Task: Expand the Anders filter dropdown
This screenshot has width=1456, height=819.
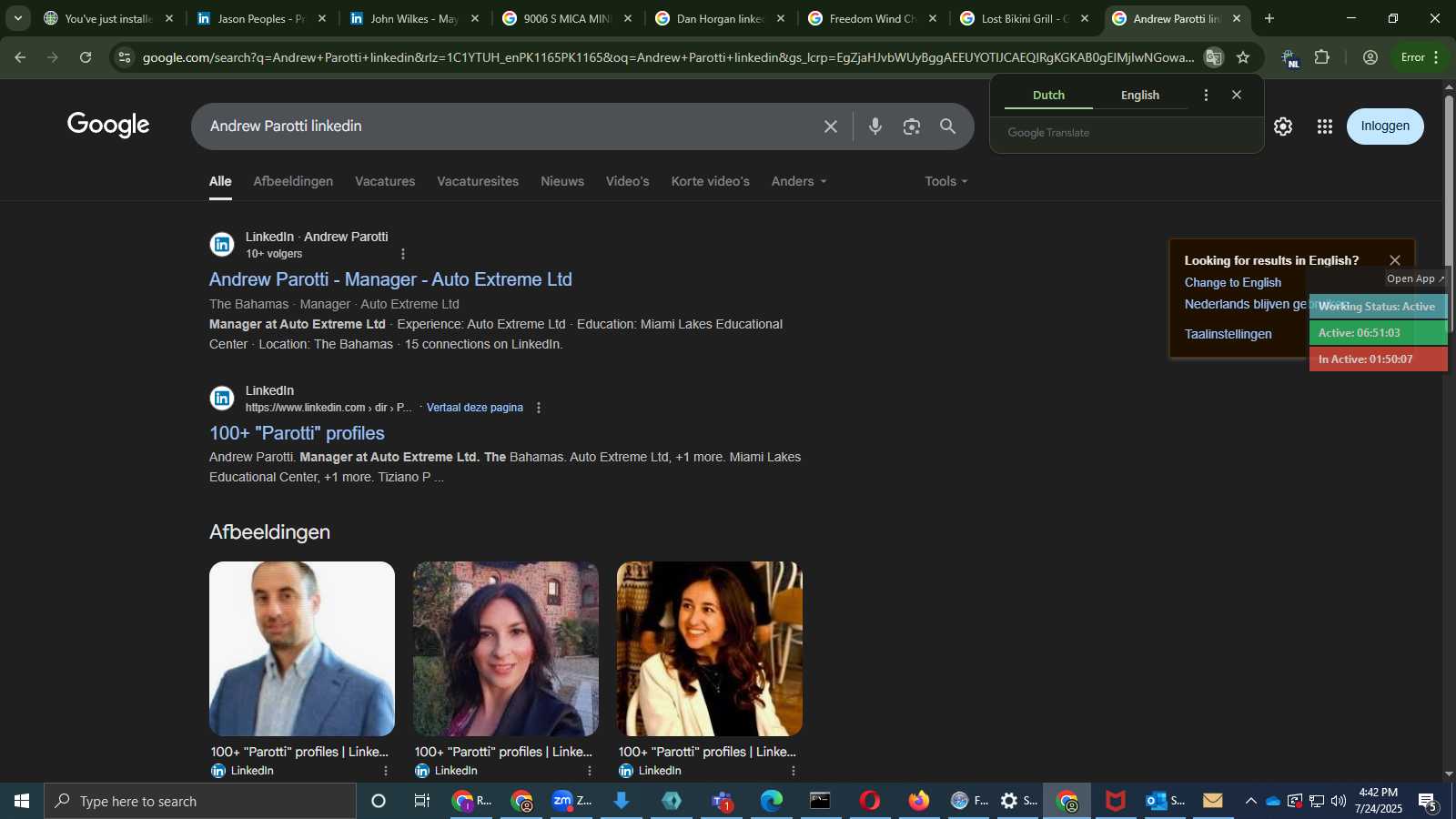Action: [799, 181]
